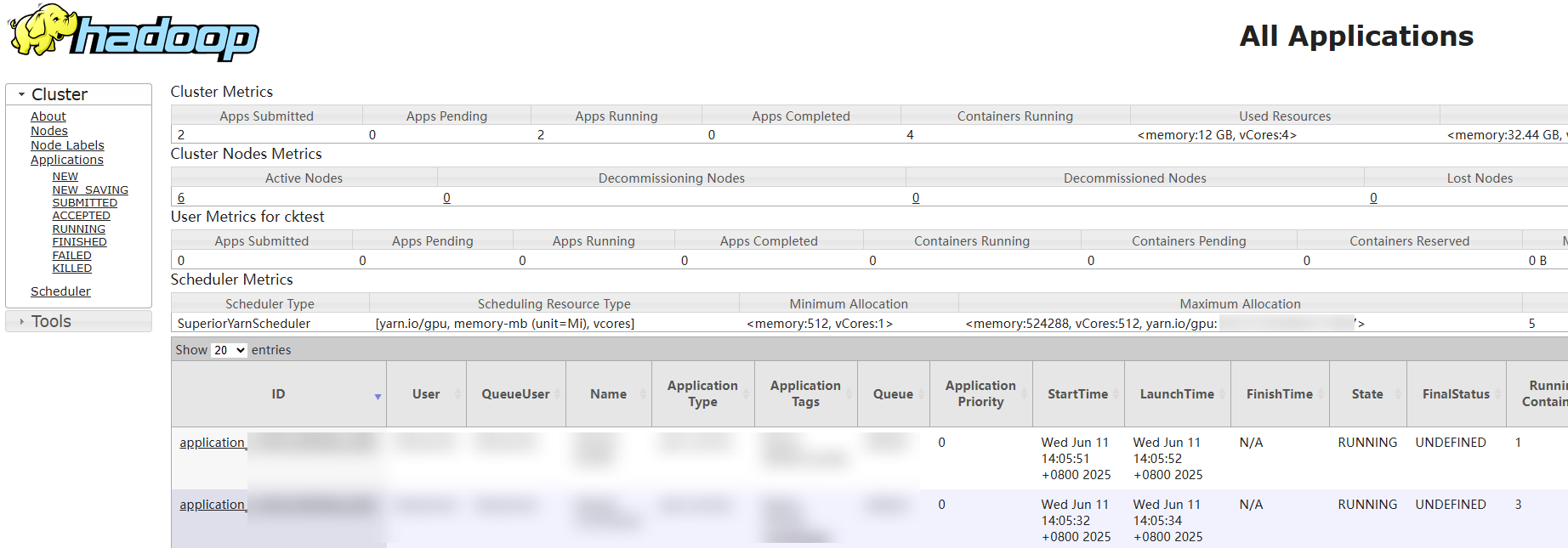Image resolution: width=1568 pixels, height=548 pixels.
Task: Sort table by Application Priority column
Action: [x=980, y=394]
